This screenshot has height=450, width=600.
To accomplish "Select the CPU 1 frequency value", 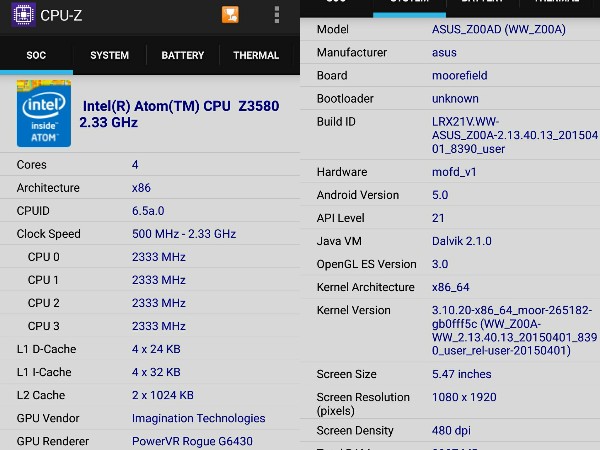I will pos(158,280).
